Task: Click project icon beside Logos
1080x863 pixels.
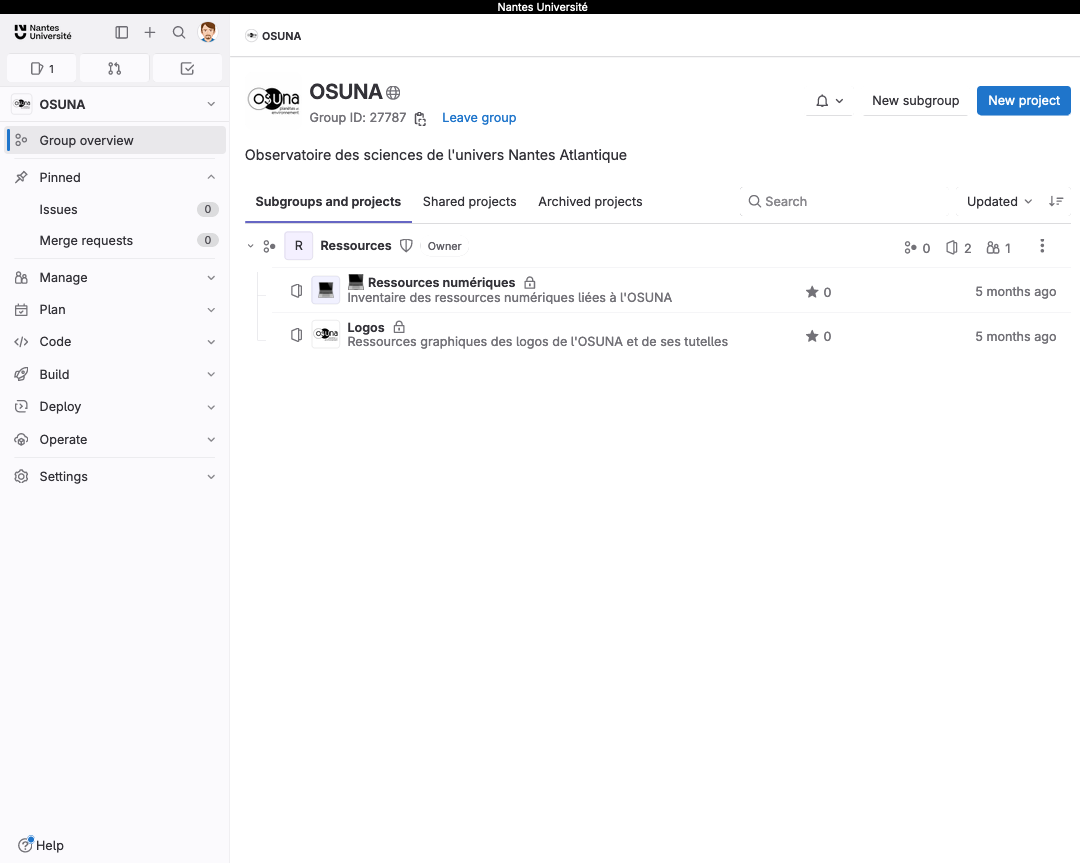Action: [296, 335]
